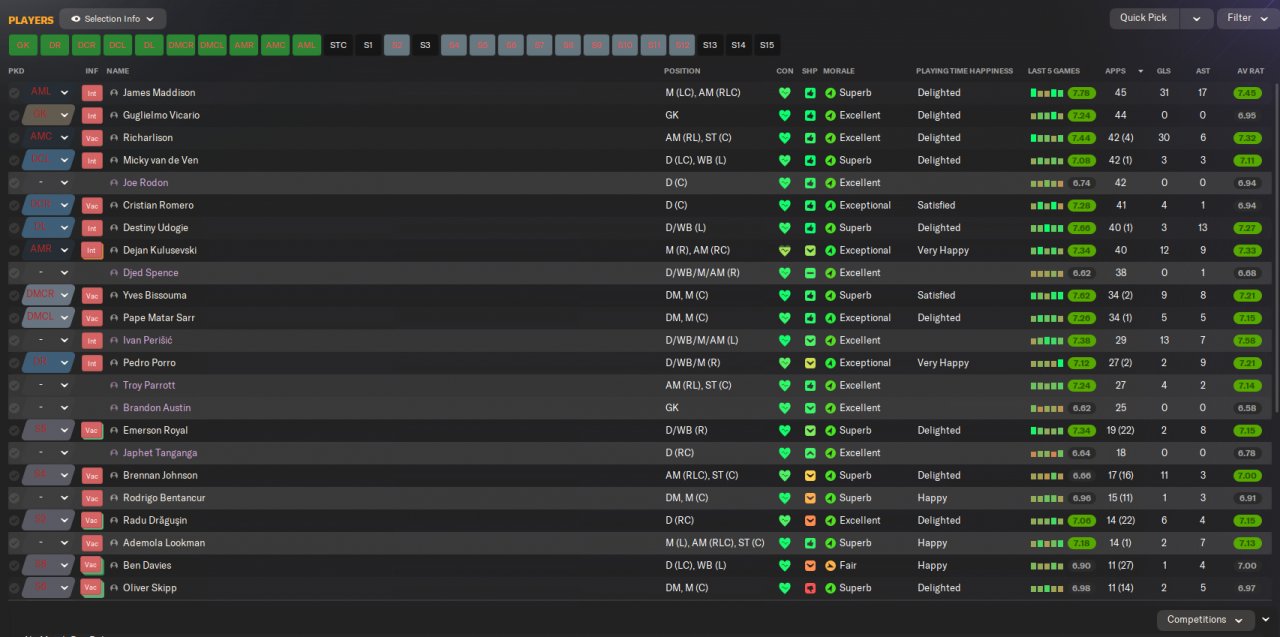Toggle Oliver Skipp's picked checkmark
1280x637 pixels.
click(14, 588)
